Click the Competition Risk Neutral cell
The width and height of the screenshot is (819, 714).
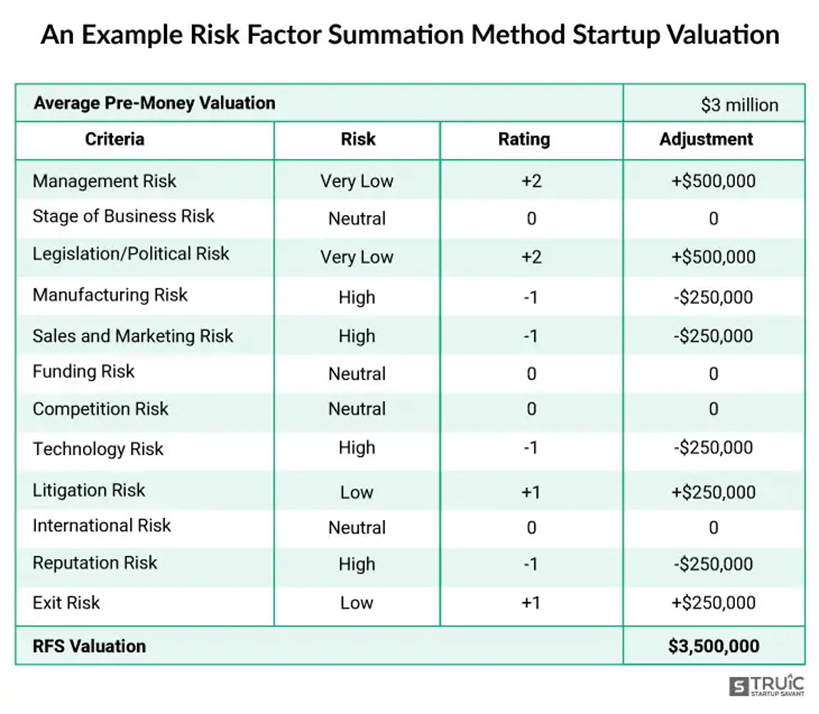[x=357, y=408]
